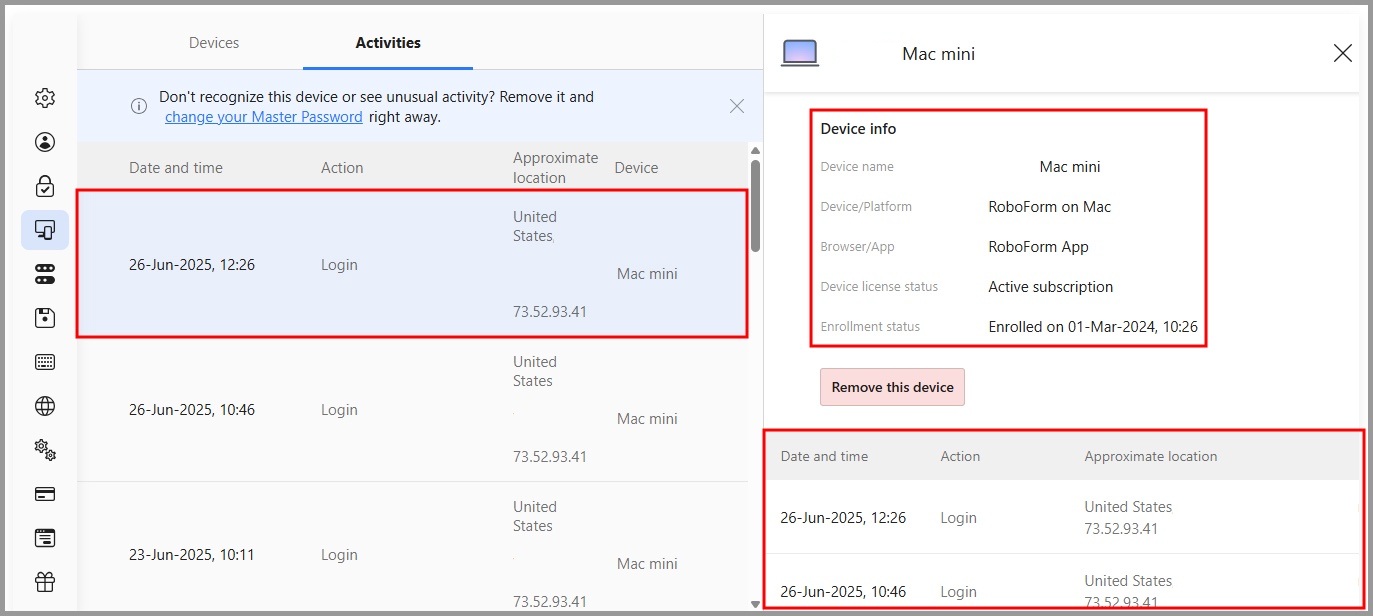This screenshot has height=616, width=1373.
Task: Select the 26-Jun-2025, 10:46 login row in activity list
Action: pos(412,409)
